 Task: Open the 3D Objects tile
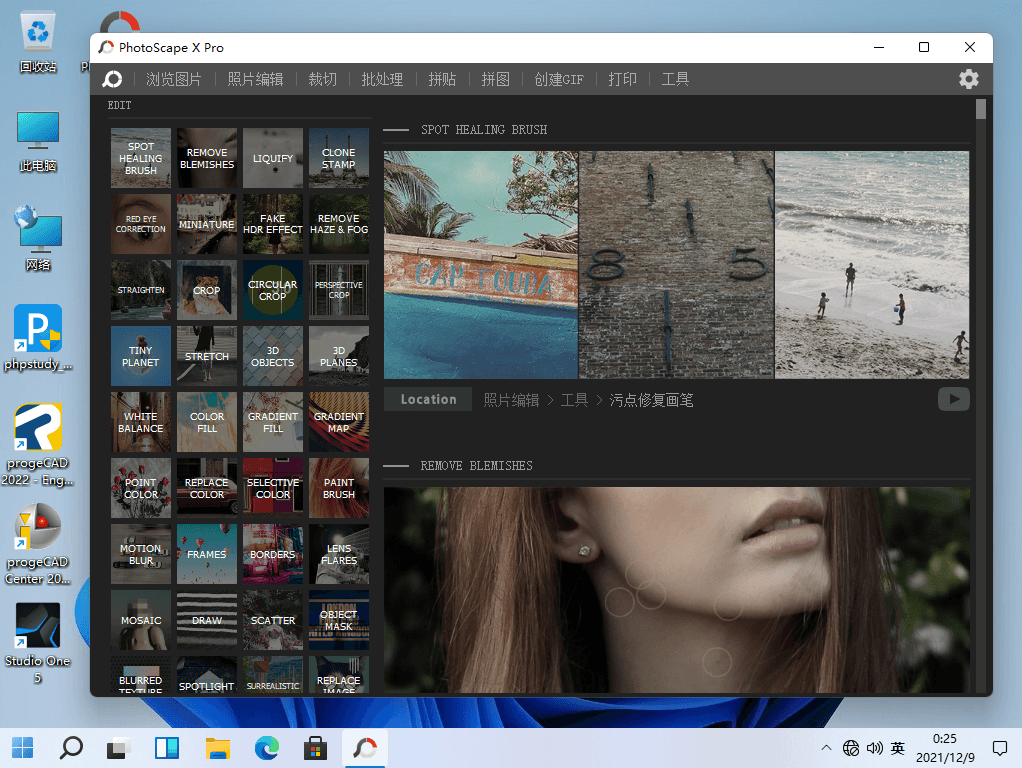(x=273, y=356)
